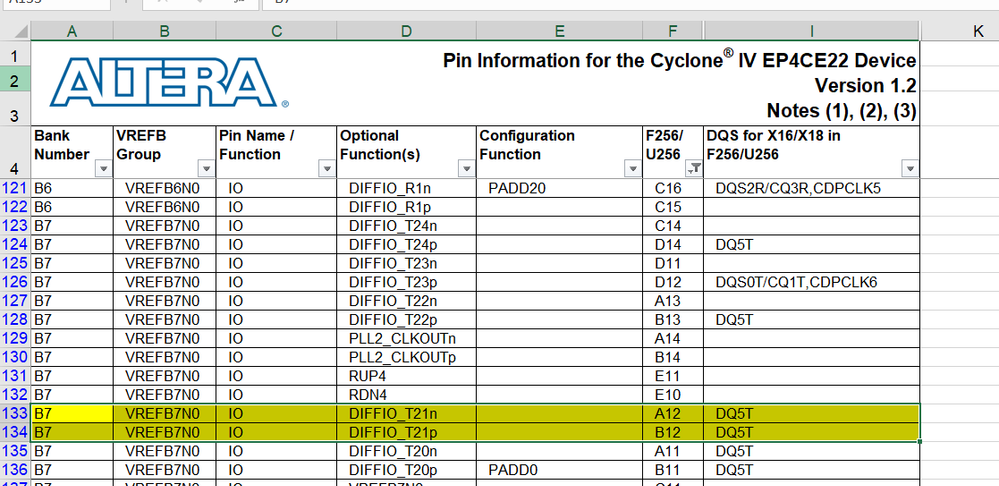Select row header 131
The image size is (999, 486).
pyautogui.click(x=15, y=376)
